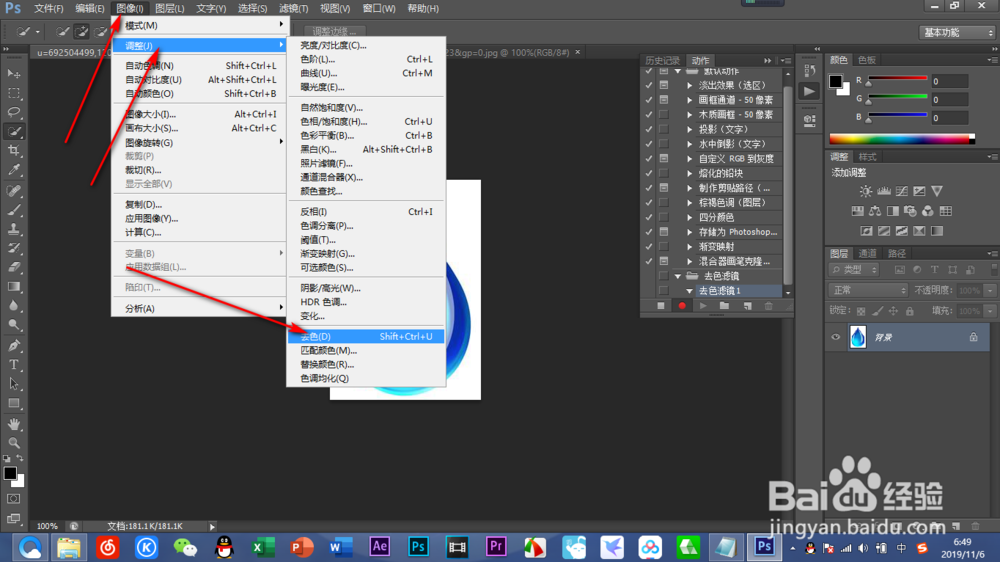The width and height of the screenshot is (1000, 562).
Task: Select the Rectangular Marquee tool
Action: pos(13,93)
